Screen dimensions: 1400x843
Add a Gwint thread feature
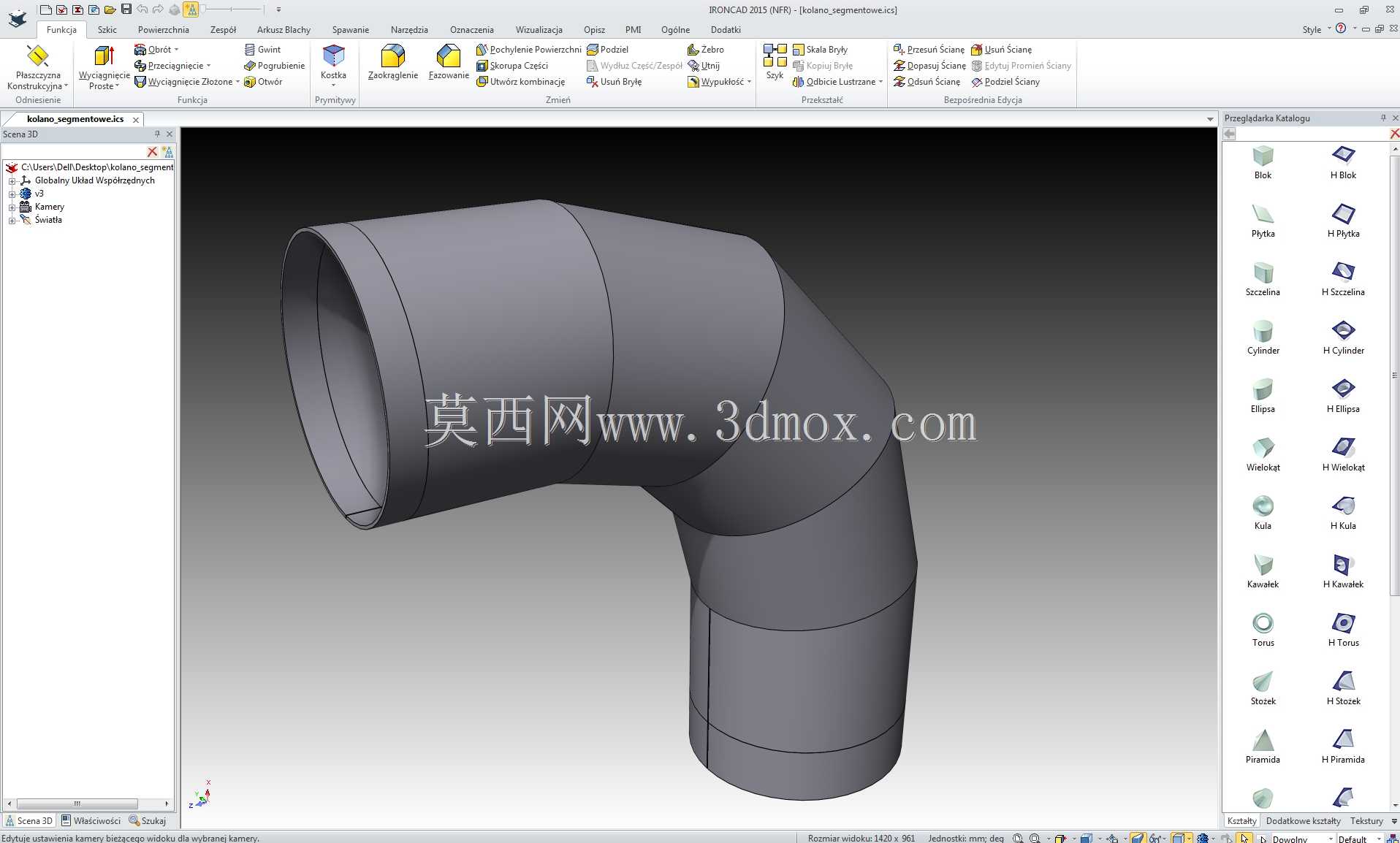tap(262, 50)
